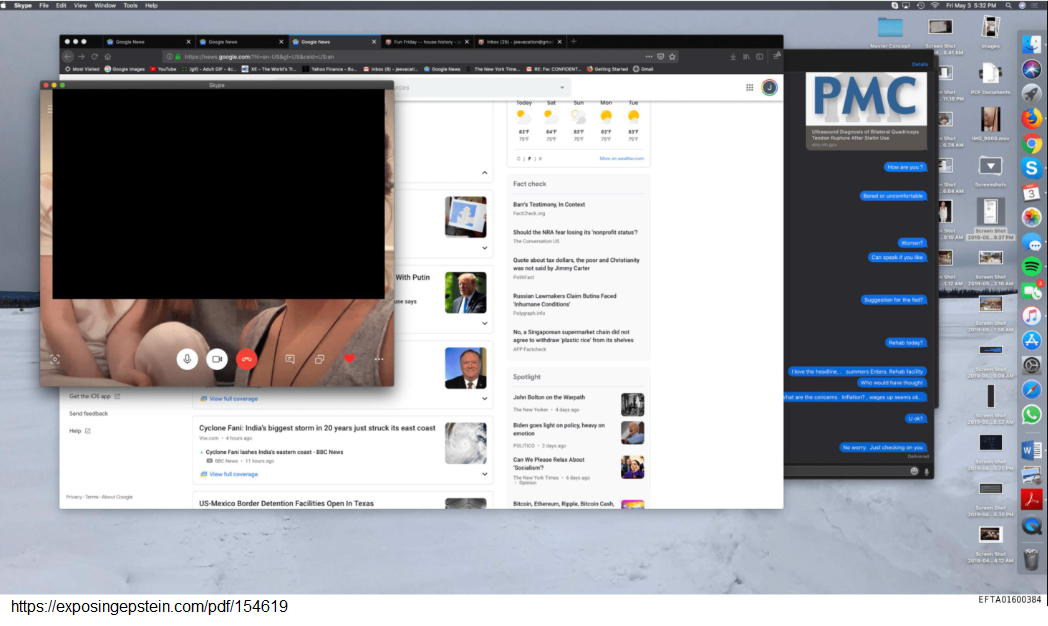Expand the Putin story card chevron

(485, 323)
